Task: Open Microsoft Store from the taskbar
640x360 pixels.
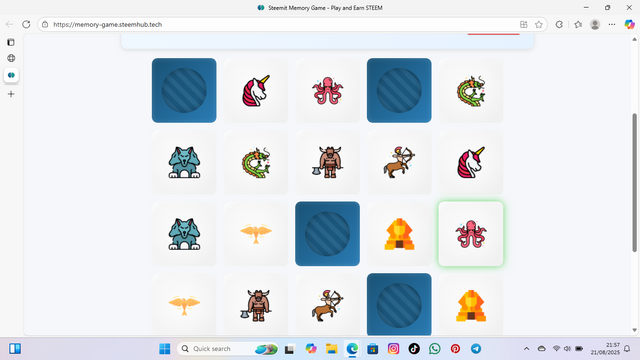Action: 373,349
